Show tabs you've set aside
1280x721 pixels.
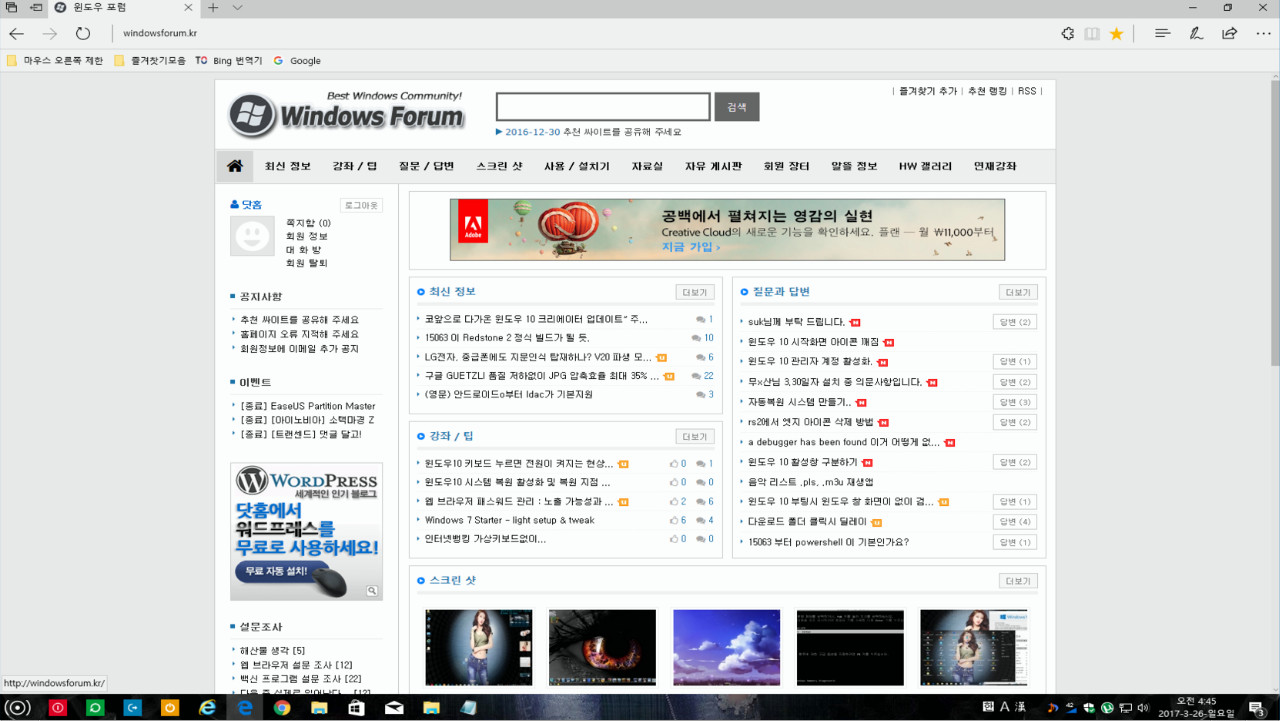(x=11, y=8)
